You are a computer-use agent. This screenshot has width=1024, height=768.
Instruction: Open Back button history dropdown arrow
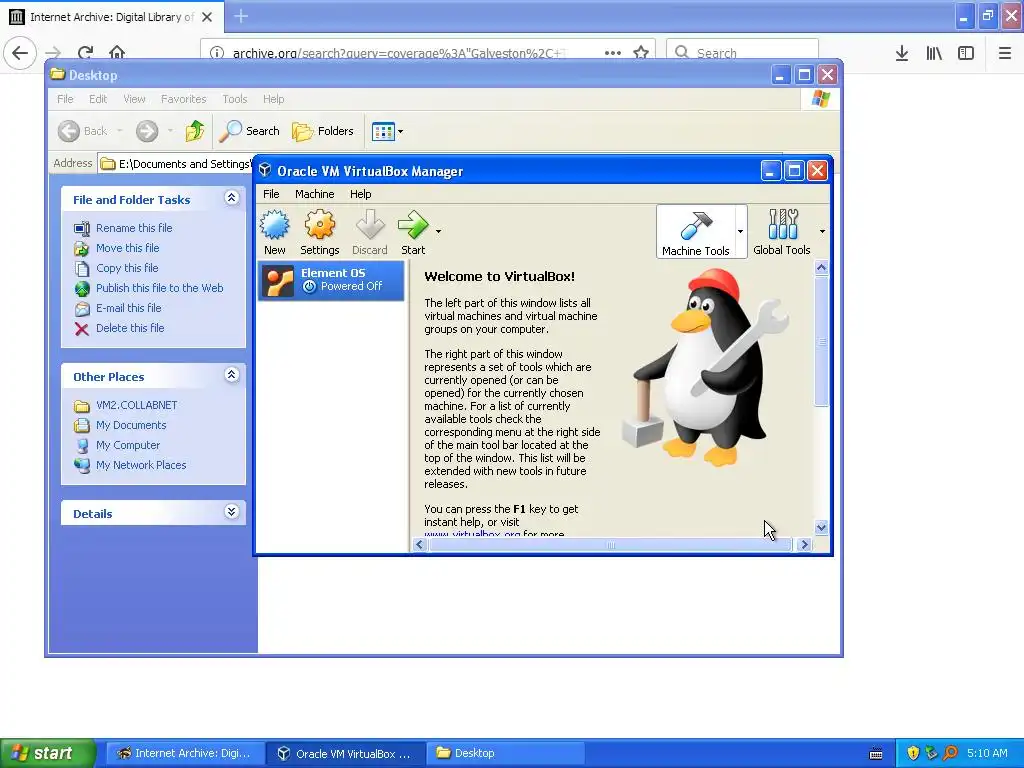(x=120, y=131)
